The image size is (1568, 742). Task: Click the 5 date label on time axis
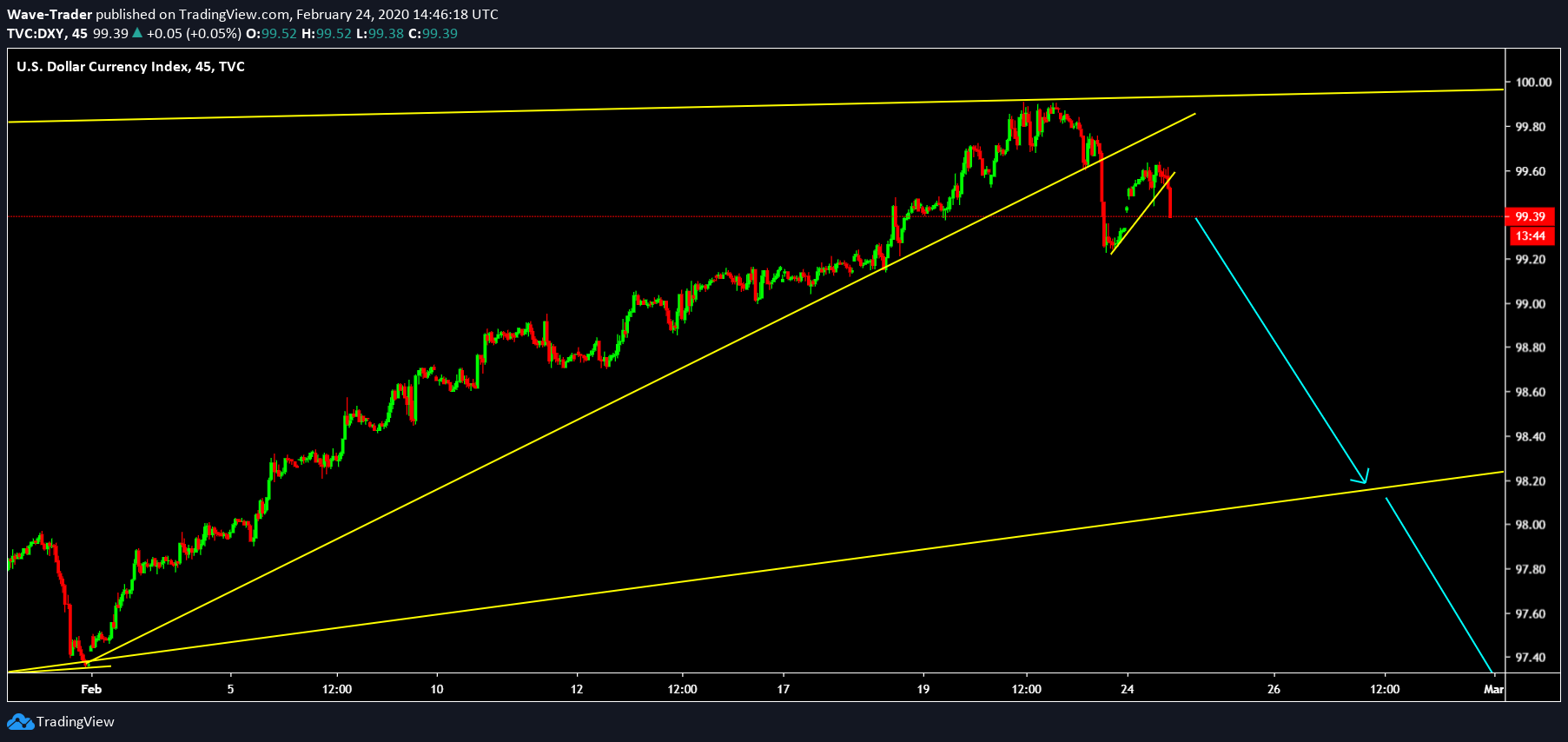coord(230,689)
